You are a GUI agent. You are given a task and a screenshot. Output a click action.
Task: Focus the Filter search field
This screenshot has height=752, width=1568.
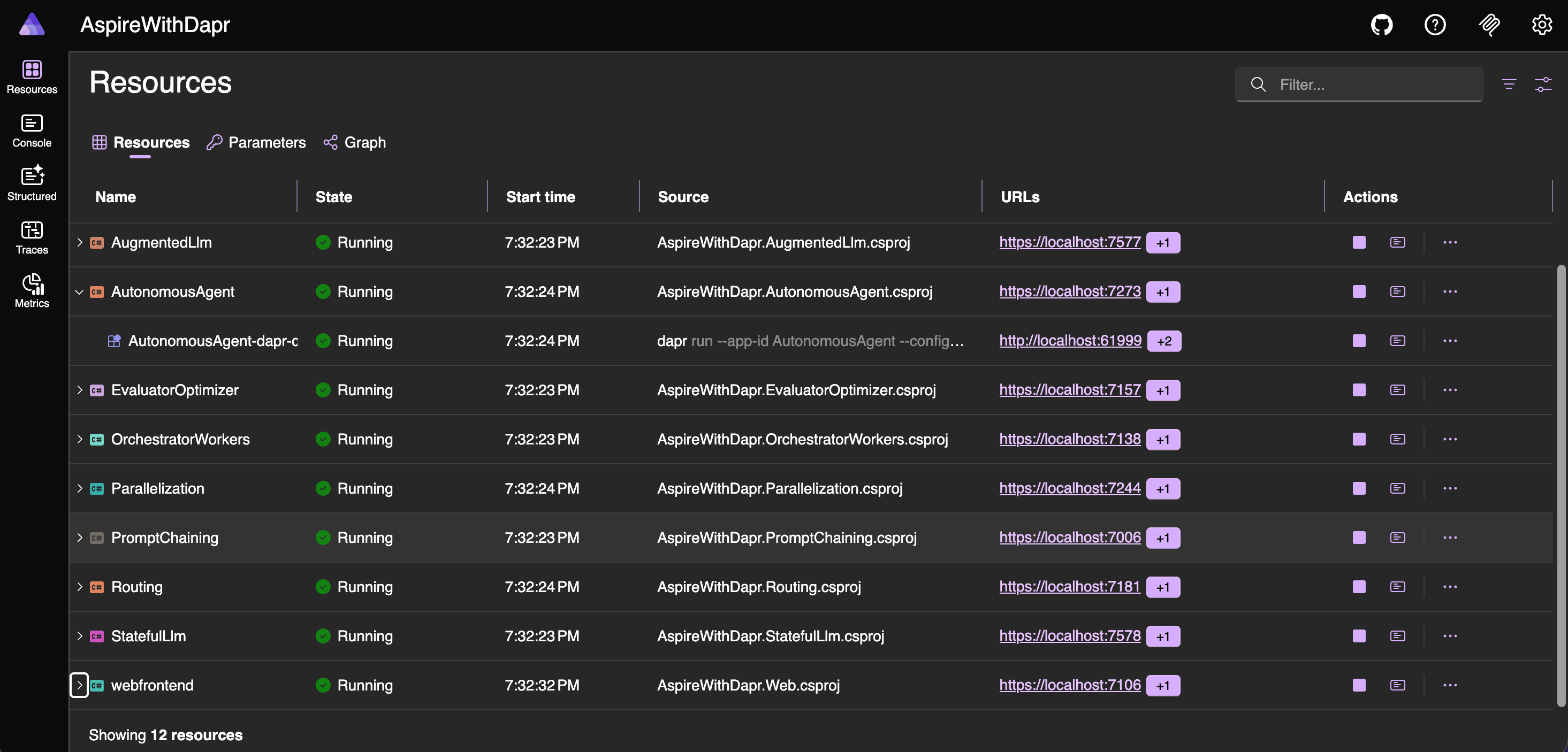point(1359,84)
